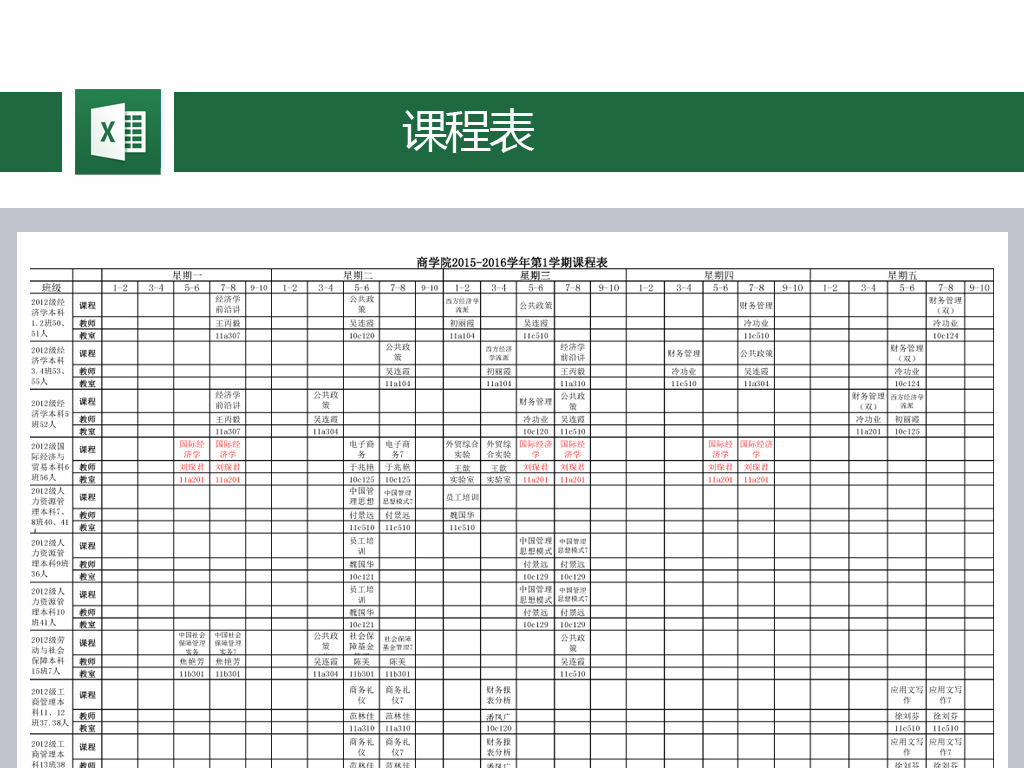Screen dimensions: 1024x768
Task: Select class cell 2012级国际经济与贸易本科6班56人
Action: tap(50, 462)
